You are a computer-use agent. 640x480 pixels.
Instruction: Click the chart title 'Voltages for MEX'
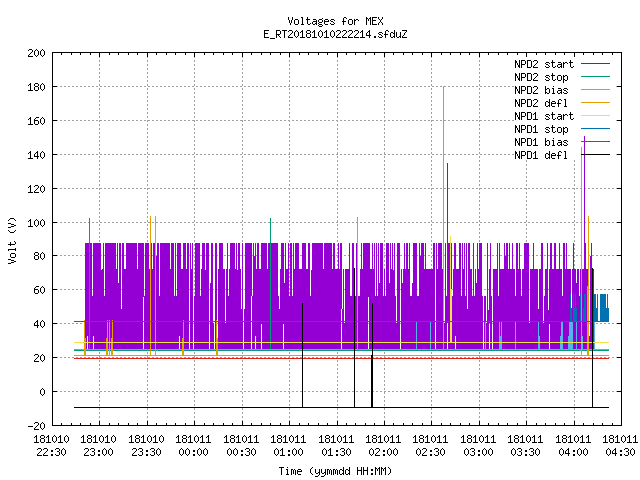(335, 21)
